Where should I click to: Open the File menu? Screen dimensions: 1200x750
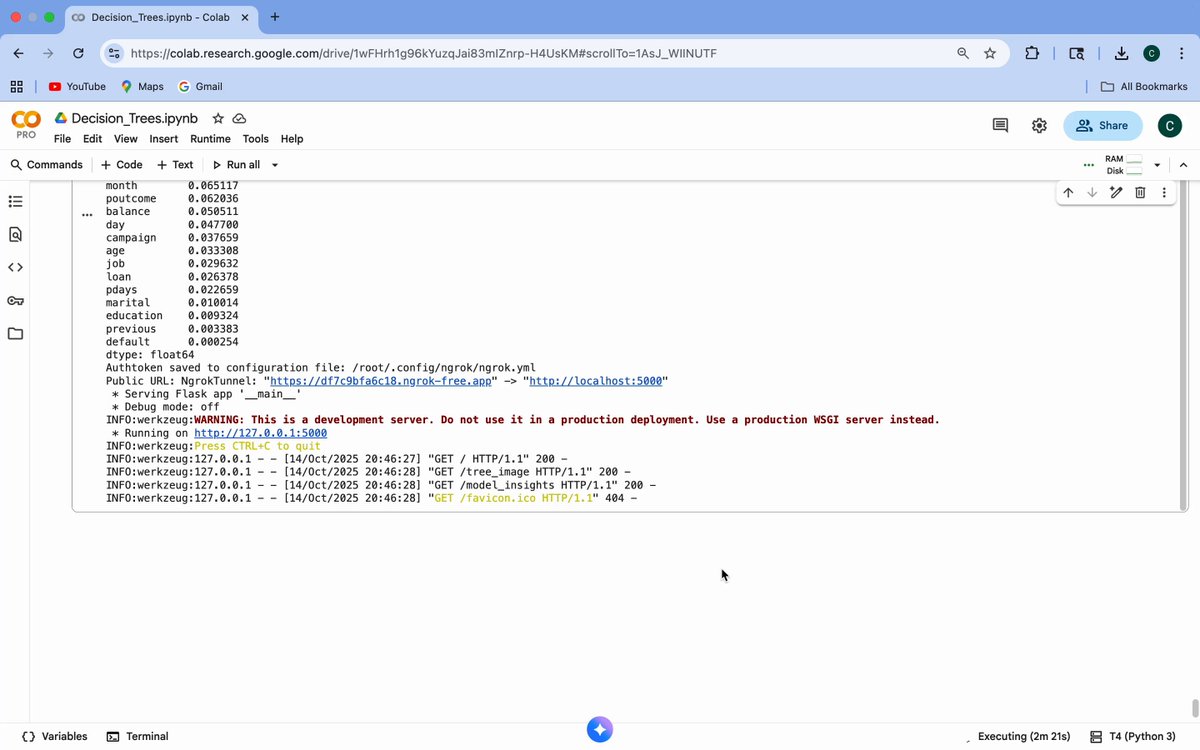pyautogui.click(x=62, y=139)
